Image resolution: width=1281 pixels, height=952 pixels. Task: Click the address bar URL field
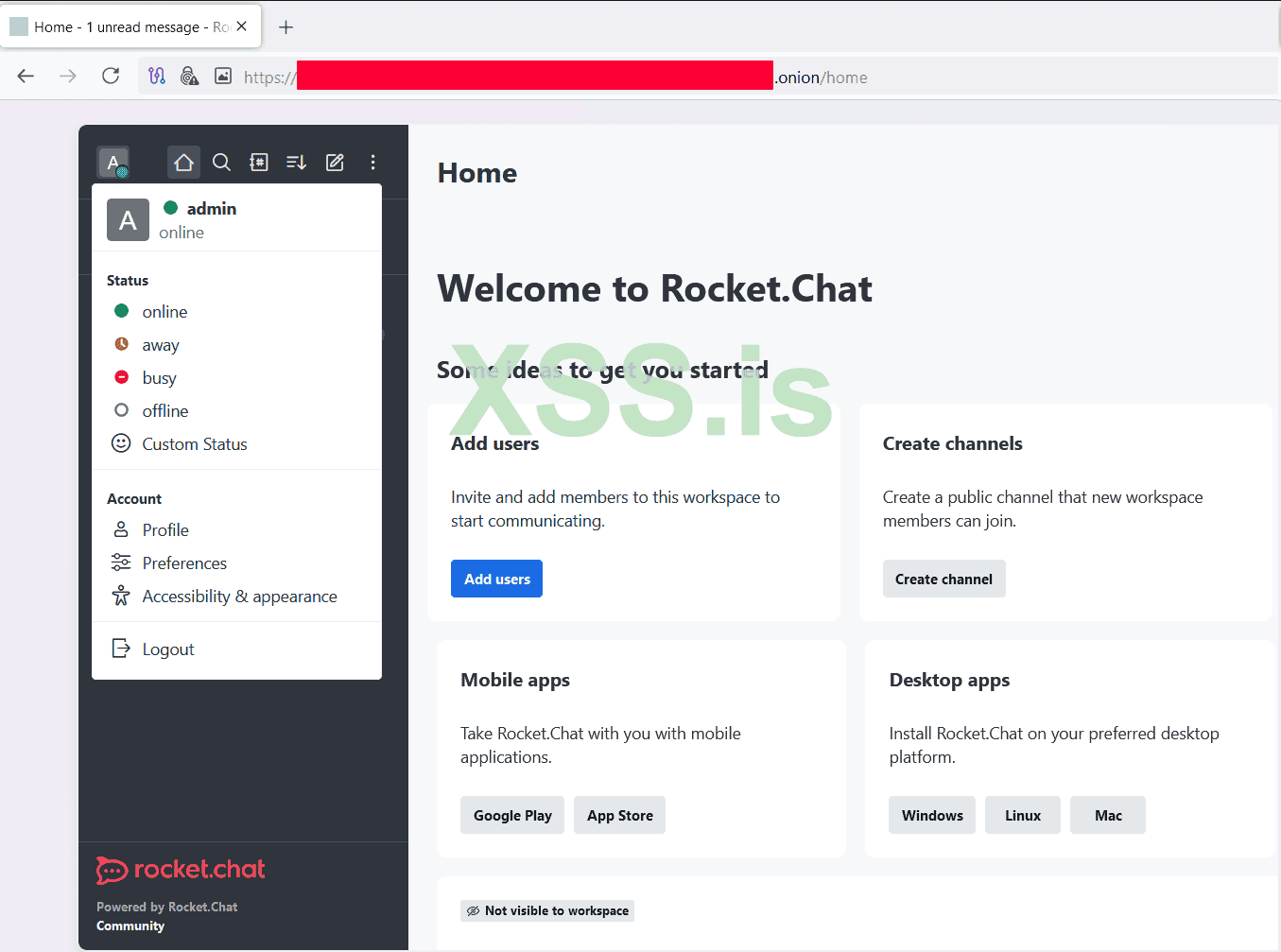pyautogui.click(x=709, y=77)
